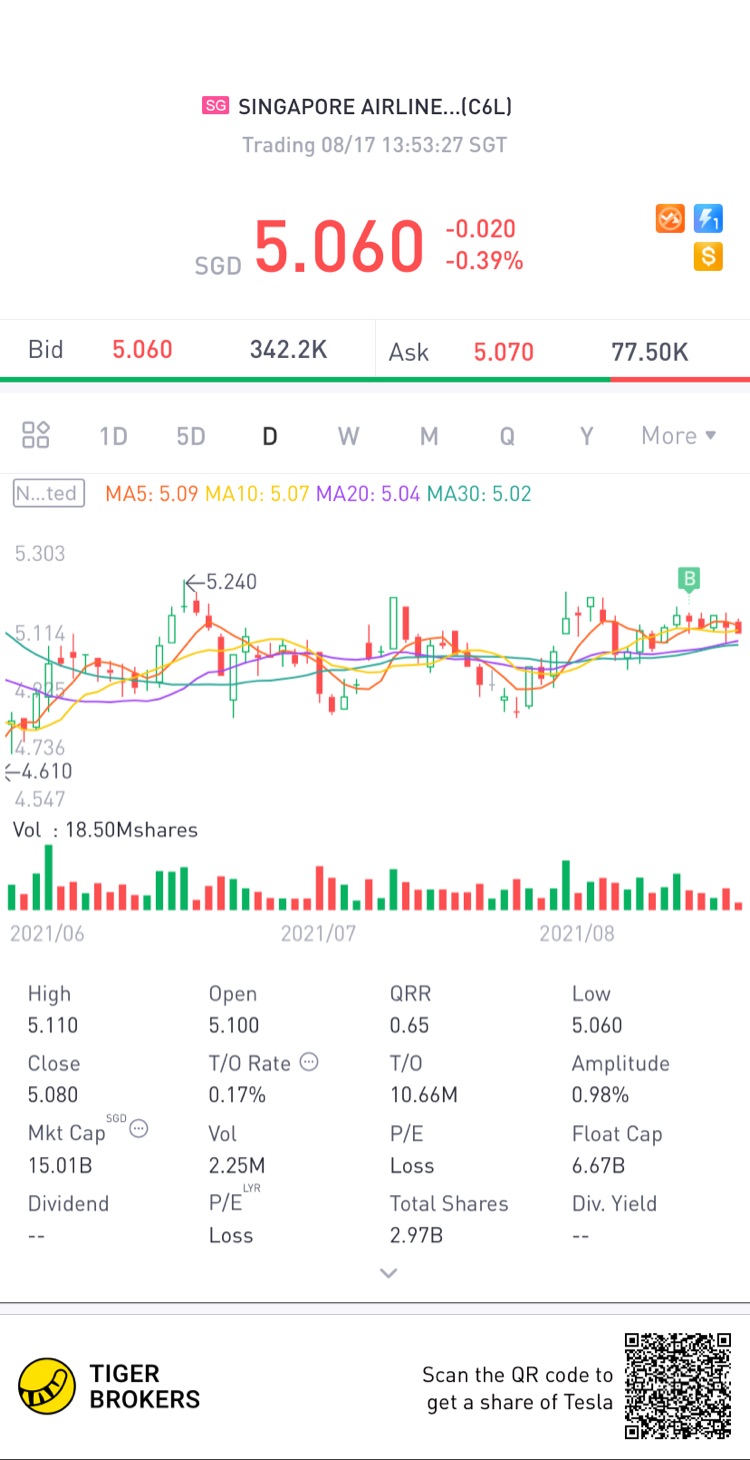The width and height of the screenshot is (750, 1460).
Task: Select the Q quarterly chart tab
Action: click(x=507, y=436)
